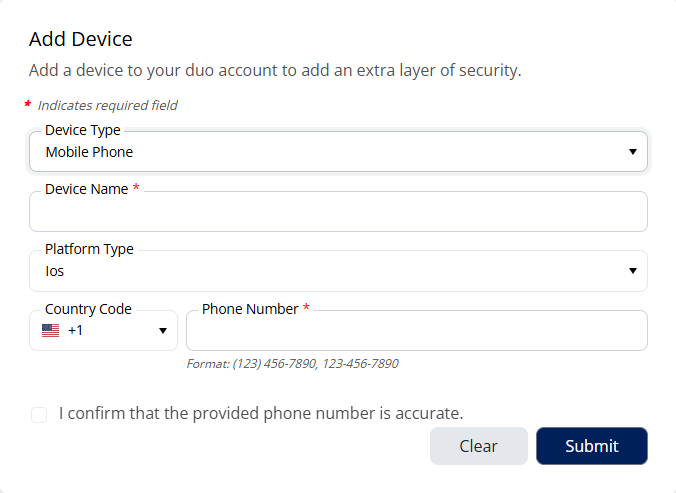Click the Country Code dropdown arrow
Screen dimensions: 676x493
point(162,331)
